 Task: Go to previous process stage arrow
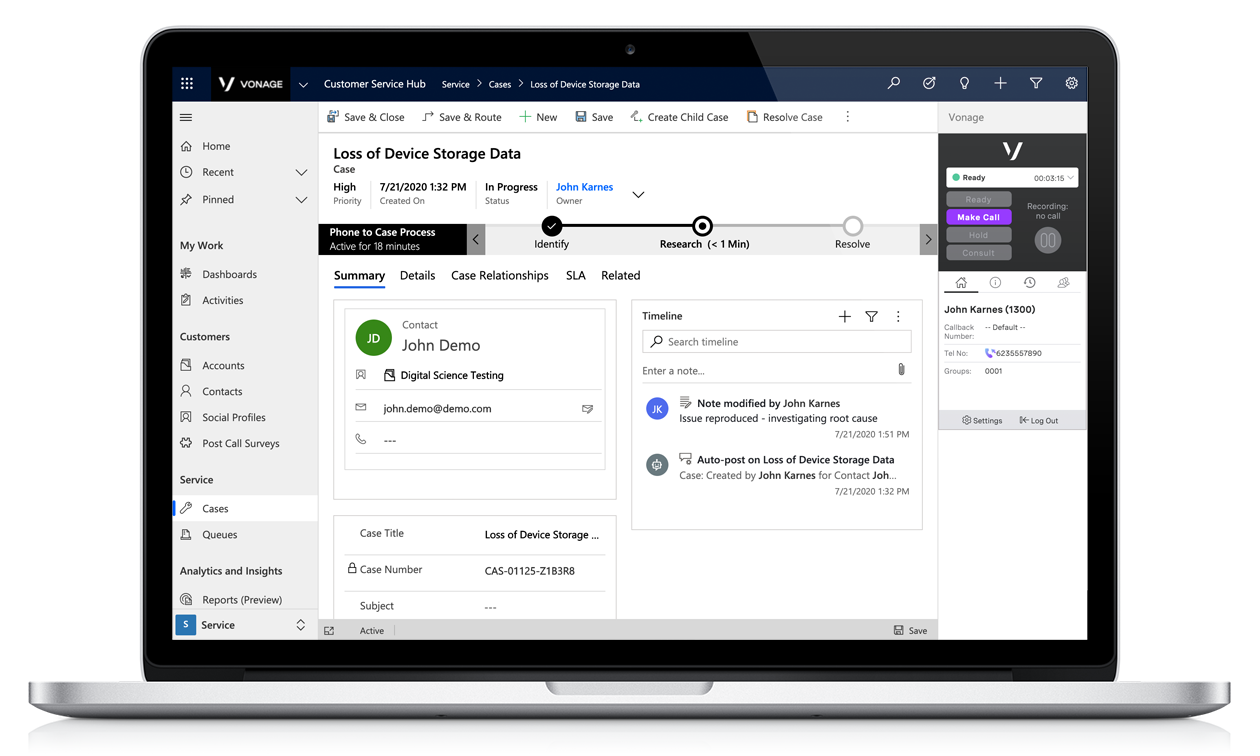476,239
